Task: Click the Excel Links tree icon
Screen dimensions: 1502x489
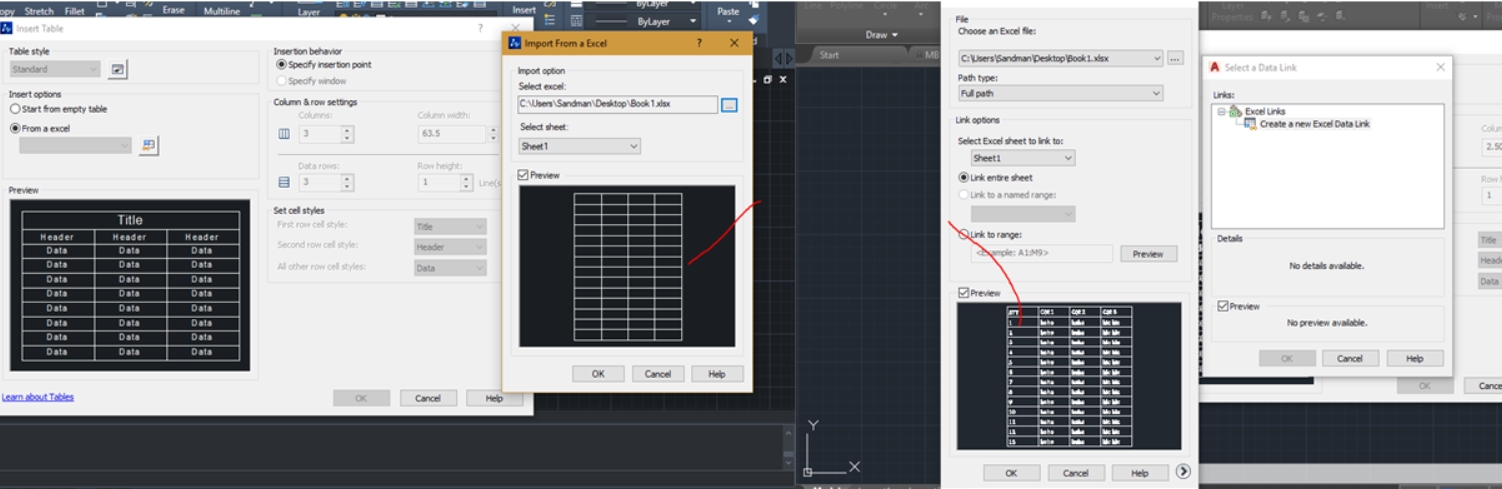Action: point(1236,111)
